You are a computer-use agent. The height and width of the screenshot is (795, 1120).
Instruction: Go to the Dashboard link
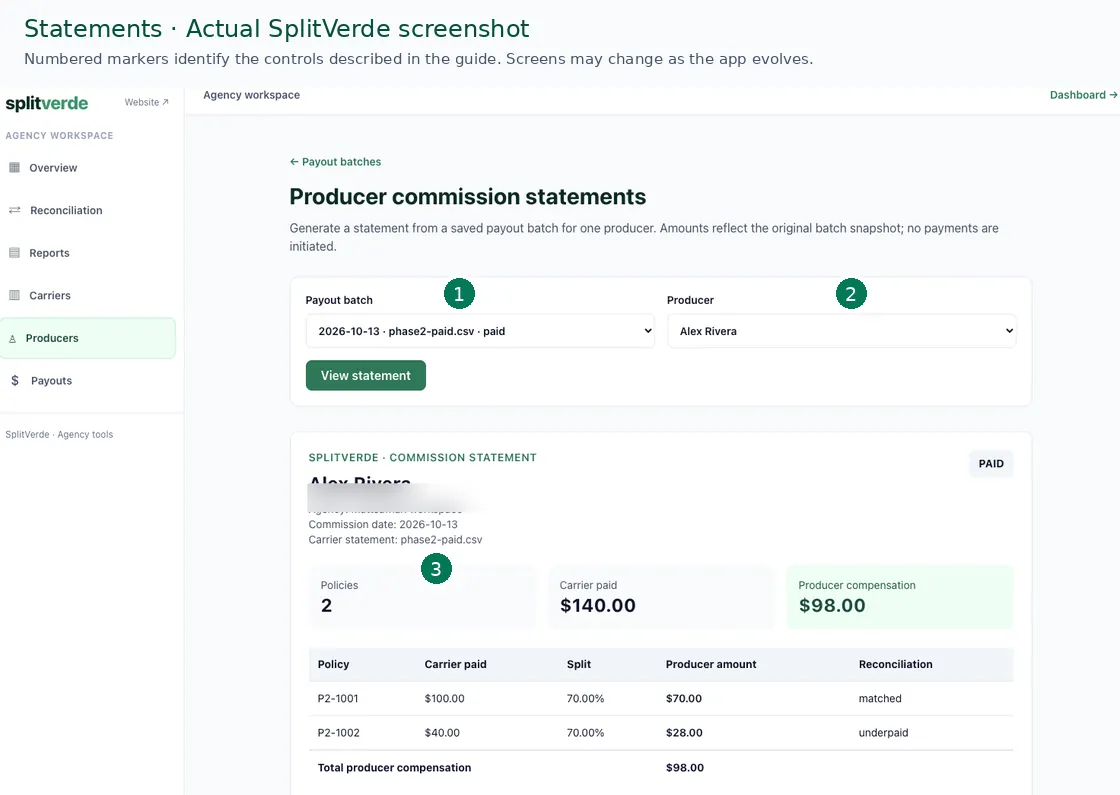click(1083, 95)
